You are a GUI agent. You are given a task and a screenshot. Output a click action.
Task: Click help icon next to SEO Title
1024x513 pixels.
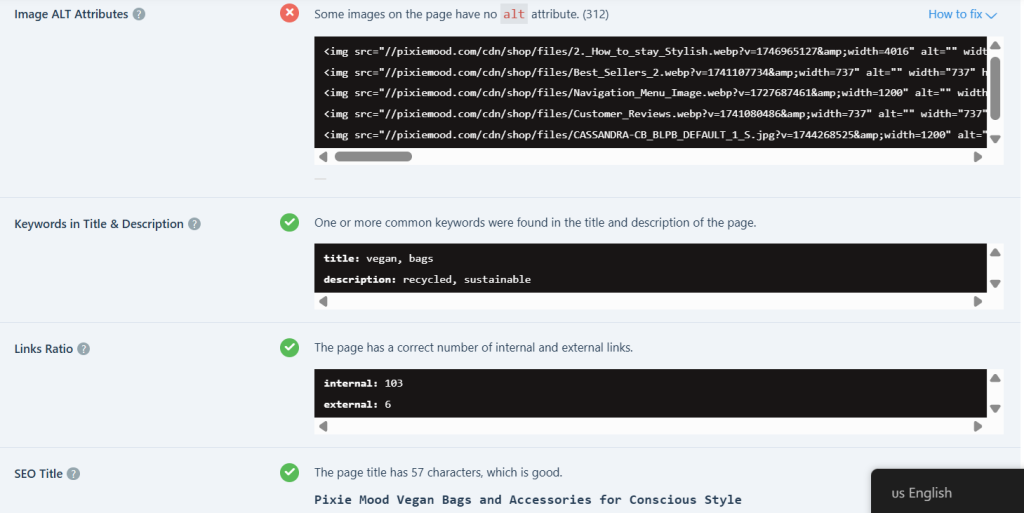tap(74, 474)
